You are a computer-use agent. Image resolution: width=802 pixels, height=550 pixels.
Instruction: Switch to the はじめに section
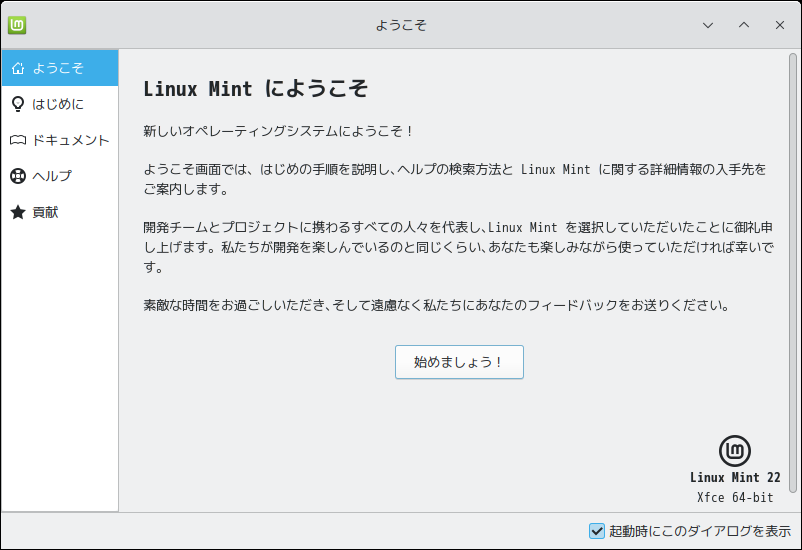[x=59, y=104]
